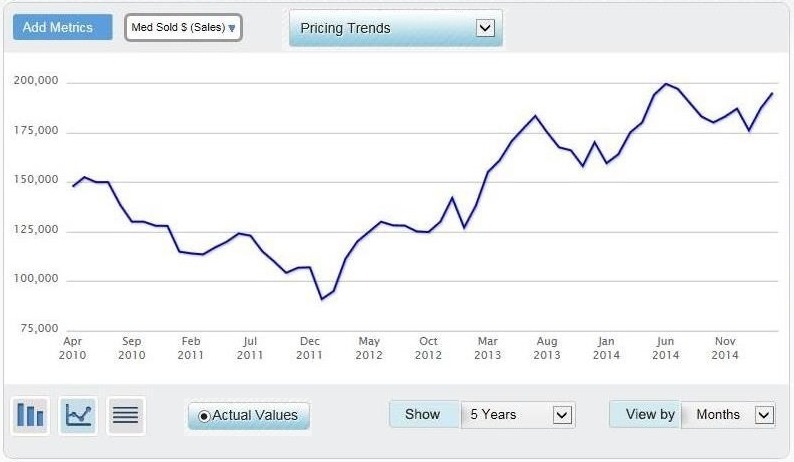Open the Med Sold $ (Sales) metric selector
Image resolution: width=794 pixels, height=462 pixels.
183,28
